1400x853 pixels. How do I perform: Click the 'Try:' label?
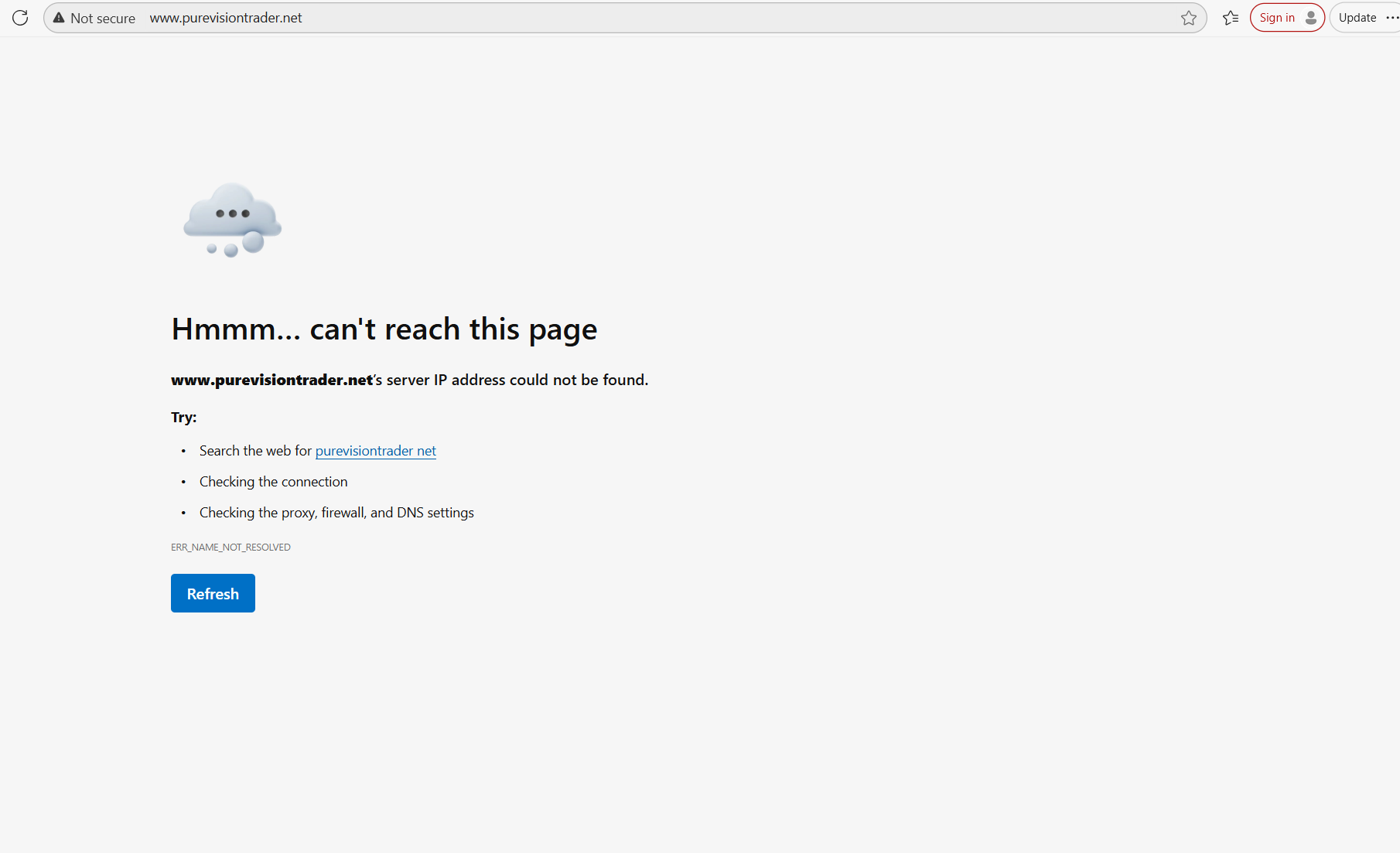tap(184, 418)
